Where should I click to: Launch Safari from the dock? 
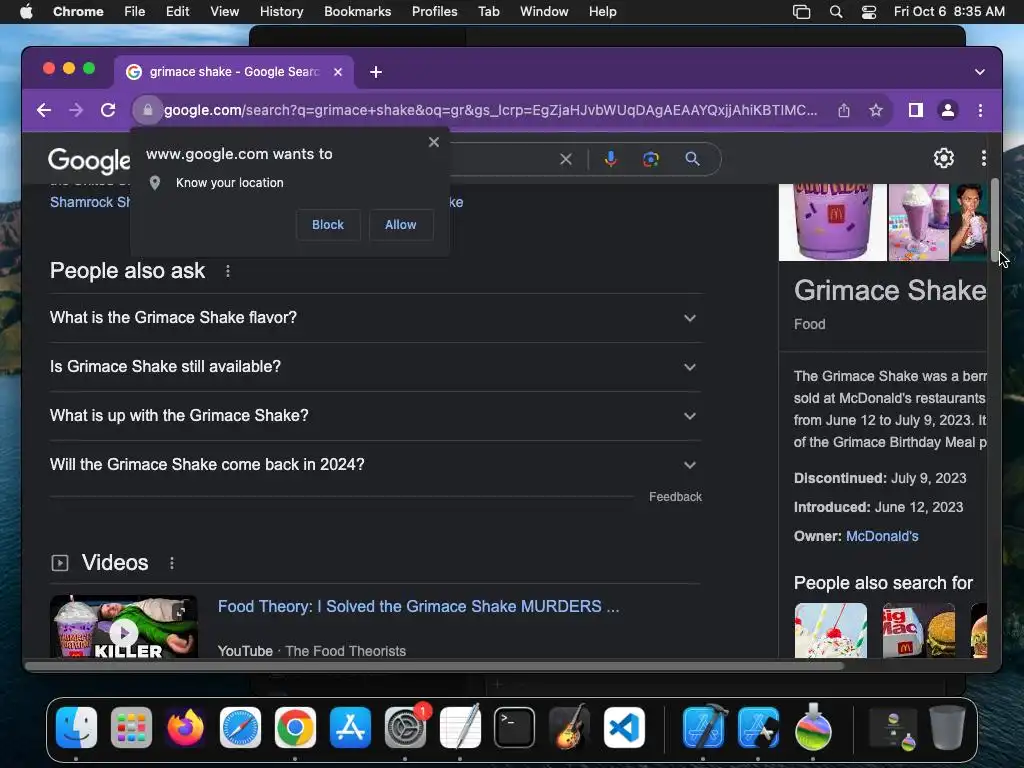click(x=240, y=728)
